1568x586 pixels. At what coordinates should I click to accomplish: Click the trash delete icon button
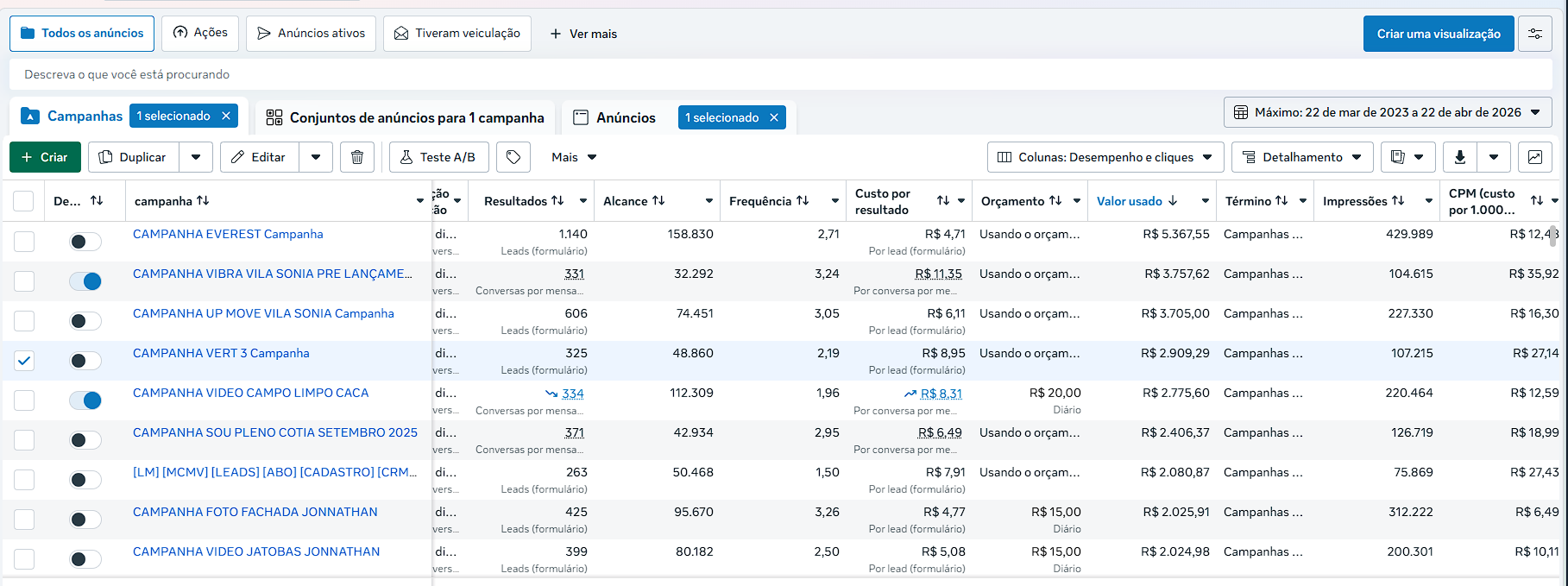[x=357, y=157]
